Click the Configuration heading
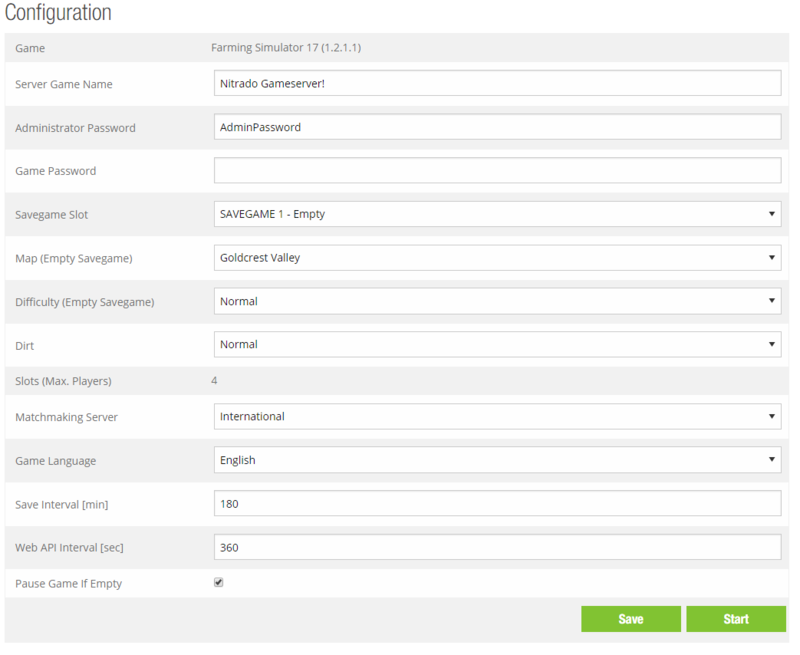The image size is (800, 655). (58, 13)
